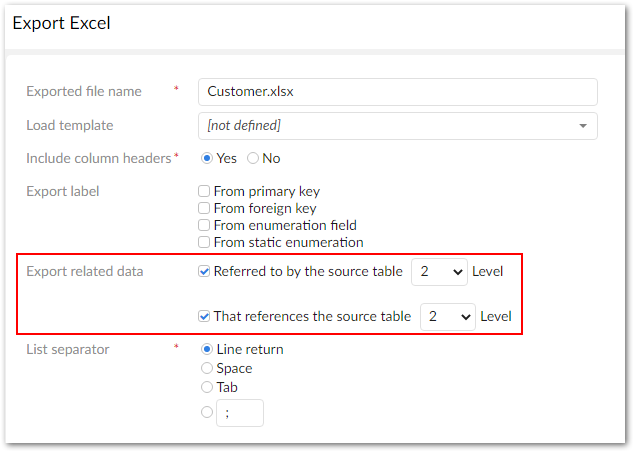Screen dimensions: 634x452
Task: Open level dropdown for That references
Action: 447,316
